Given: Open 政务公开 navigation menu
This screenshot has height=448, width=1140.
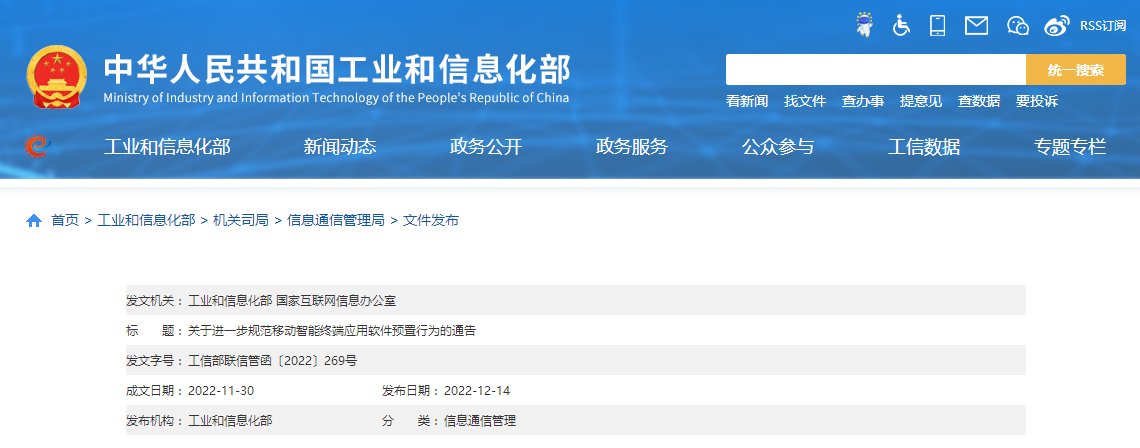Looking at the screenshot, I should tap(486, 147).
